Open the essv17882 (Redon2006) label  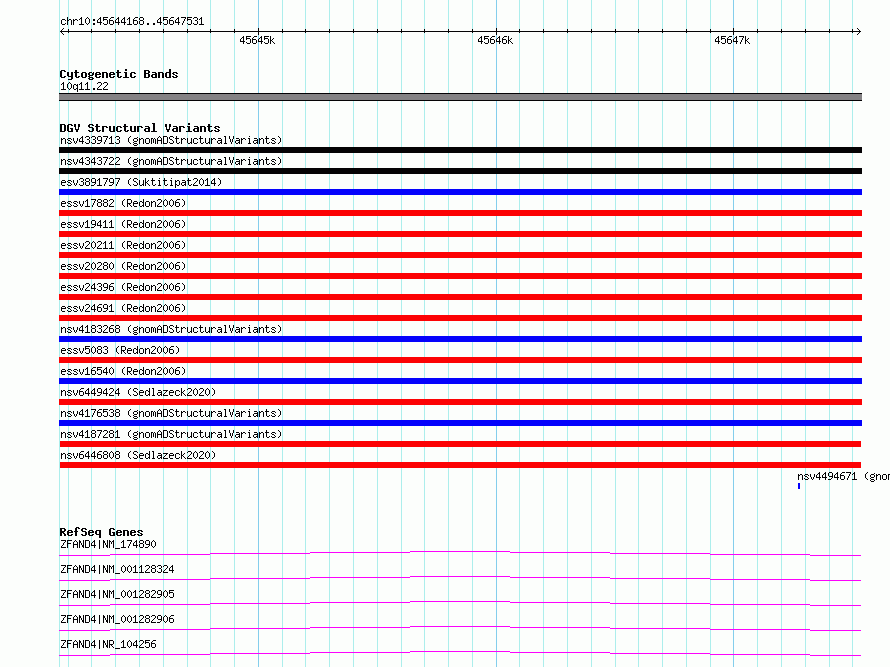click(x=123, y=203)
